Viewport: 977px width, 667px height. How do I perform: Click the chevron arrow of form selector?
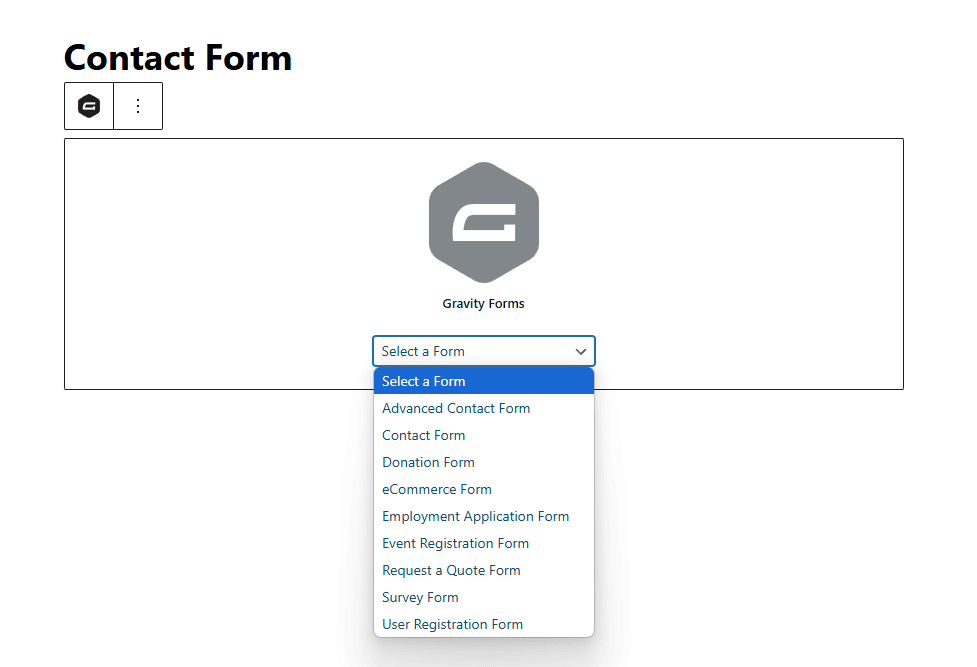click(x=581, y=352)
